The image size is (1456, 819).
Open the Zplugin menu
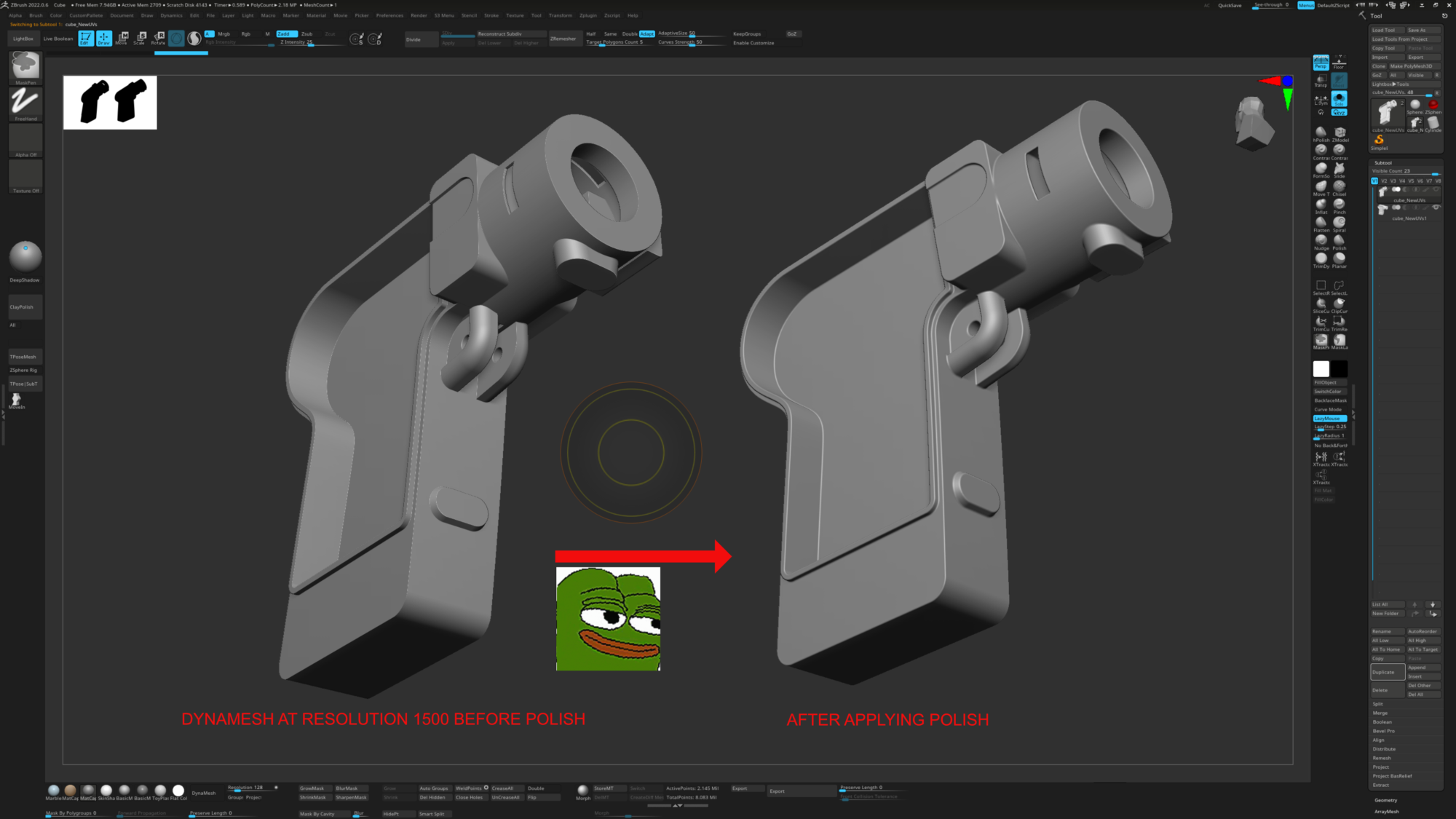[587, 15]
